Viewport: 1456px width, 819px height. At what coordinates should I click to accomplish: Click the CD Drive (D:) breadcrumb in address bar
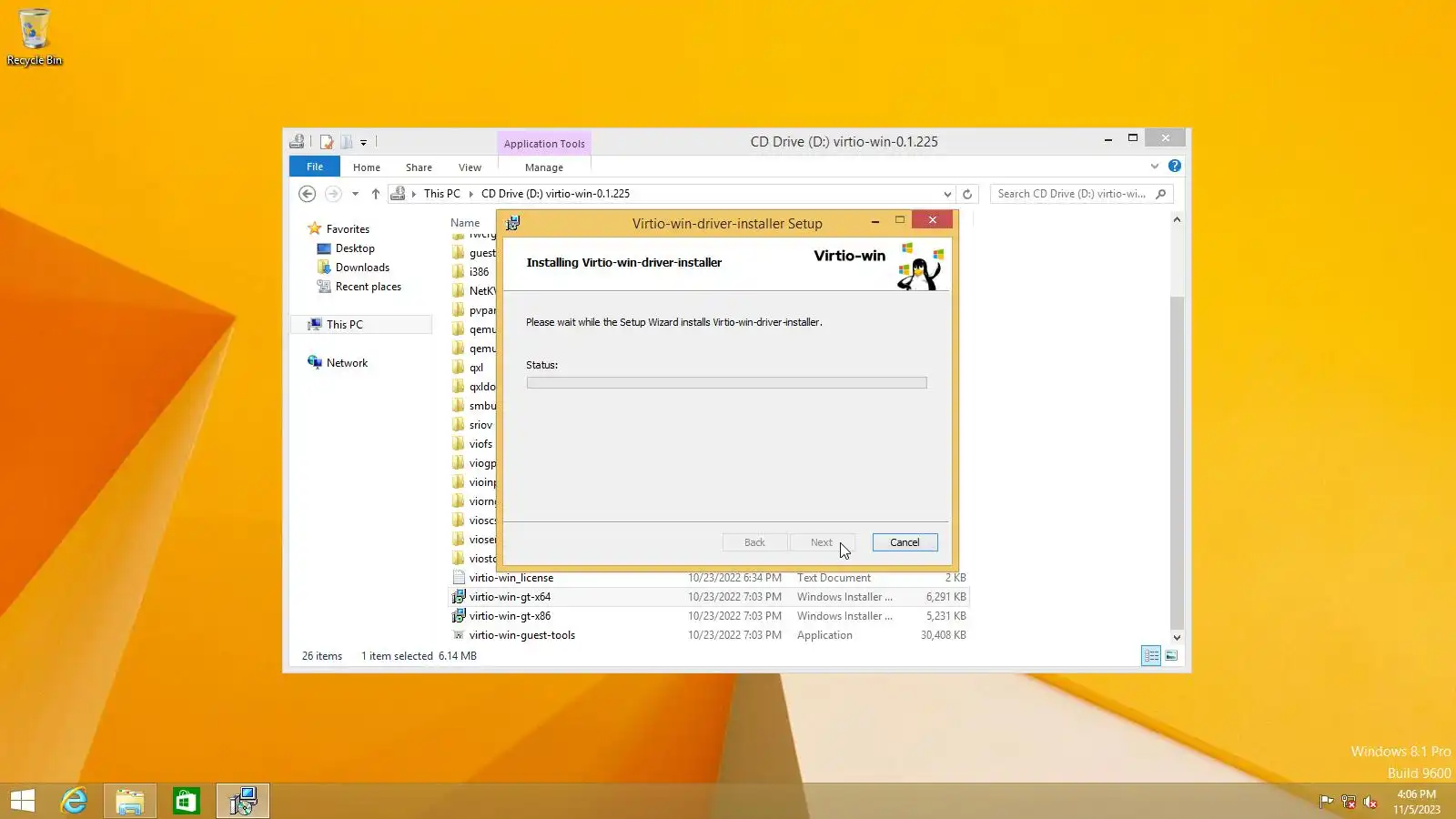(x=555, y=194)
